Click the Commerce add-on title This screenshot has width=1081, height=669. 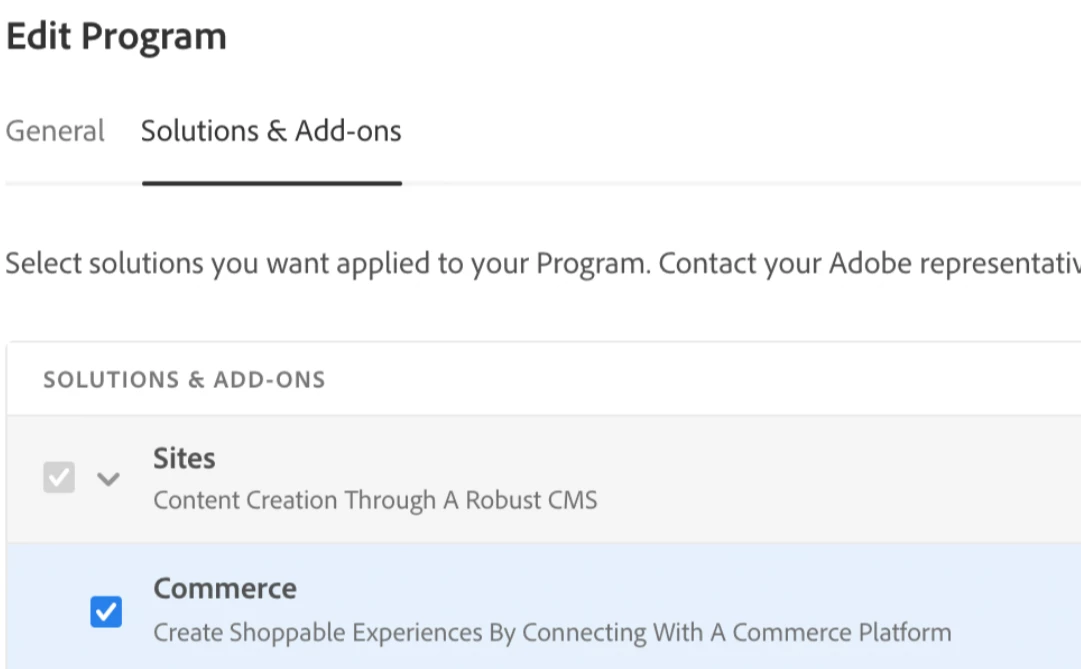tap(225, 588)
